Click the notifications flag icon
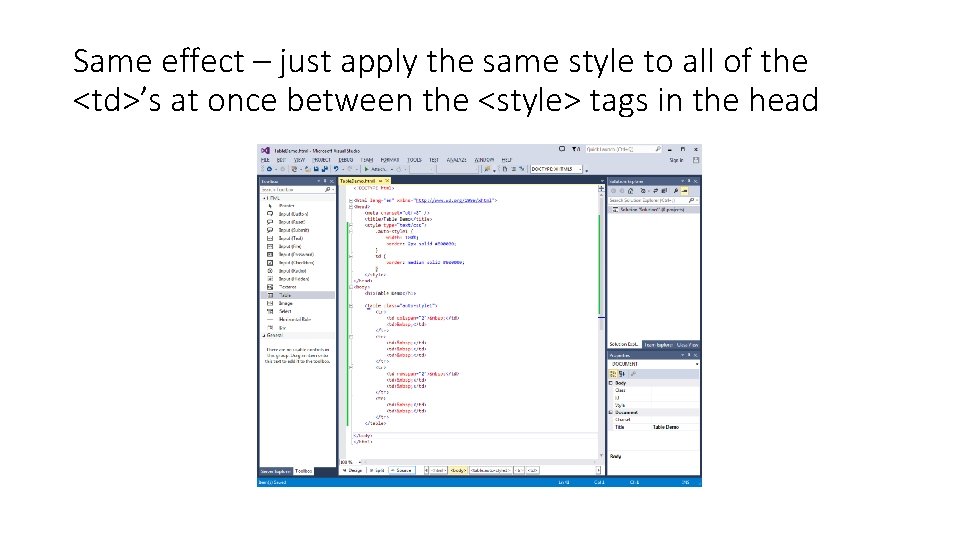Image resolution: width=960 pixels, height=540 pixels. [574, 149]
